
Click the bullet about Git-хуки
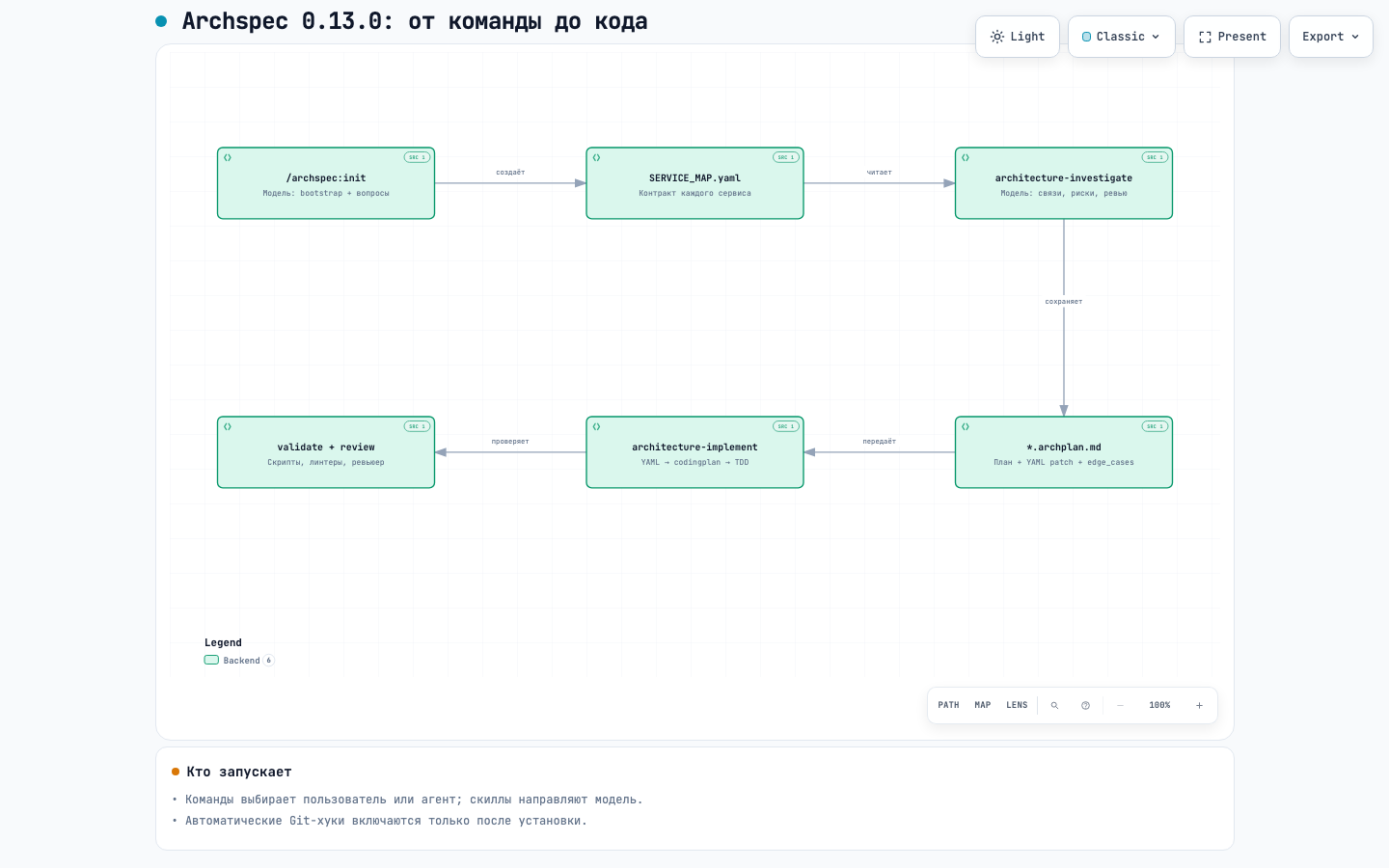coord(386,821)
